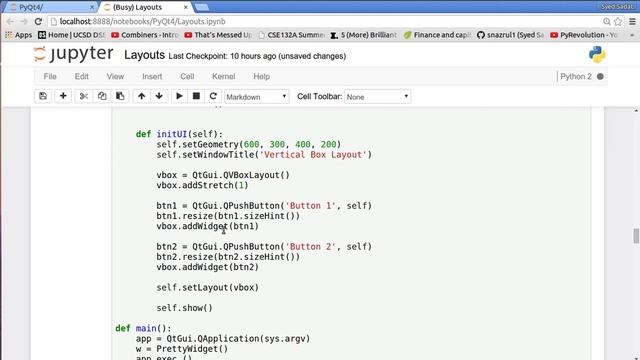Click the scrollbar up arrow

coord(636,111)
